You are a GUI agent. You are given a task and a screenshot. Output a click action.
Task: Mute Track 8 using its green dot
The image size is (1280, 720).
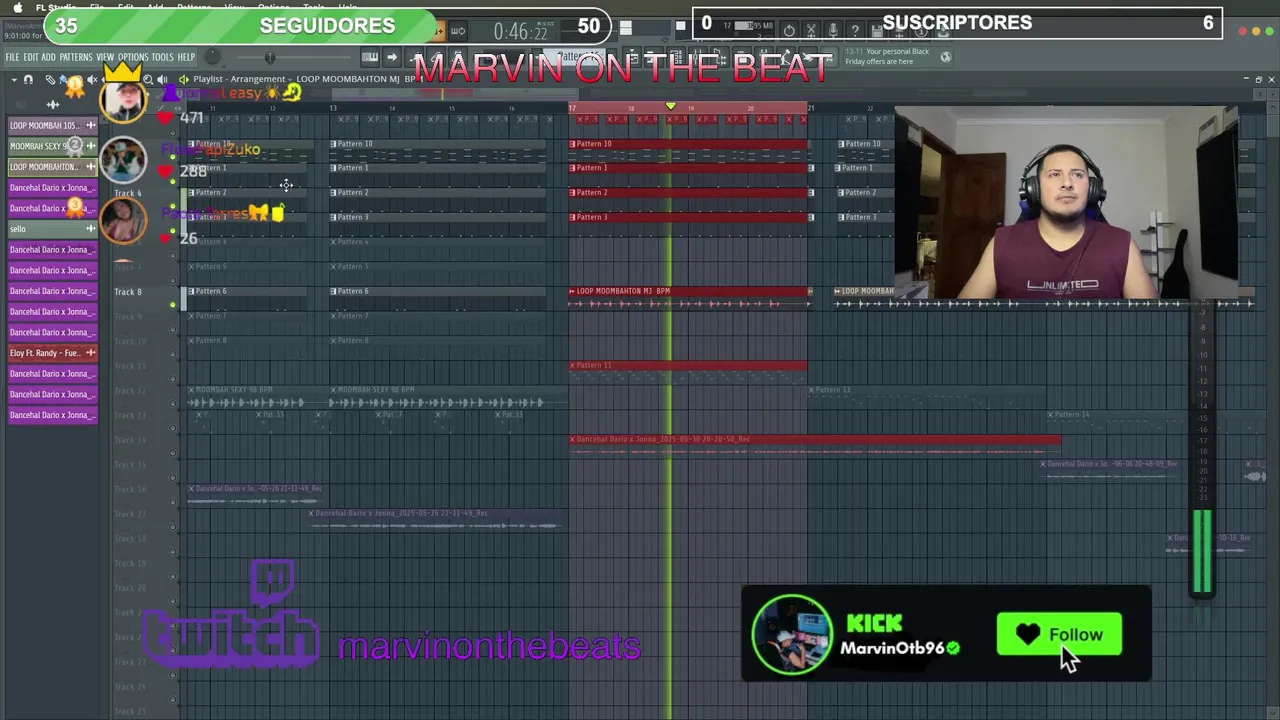pyautogui.click(x=173, y=305)
